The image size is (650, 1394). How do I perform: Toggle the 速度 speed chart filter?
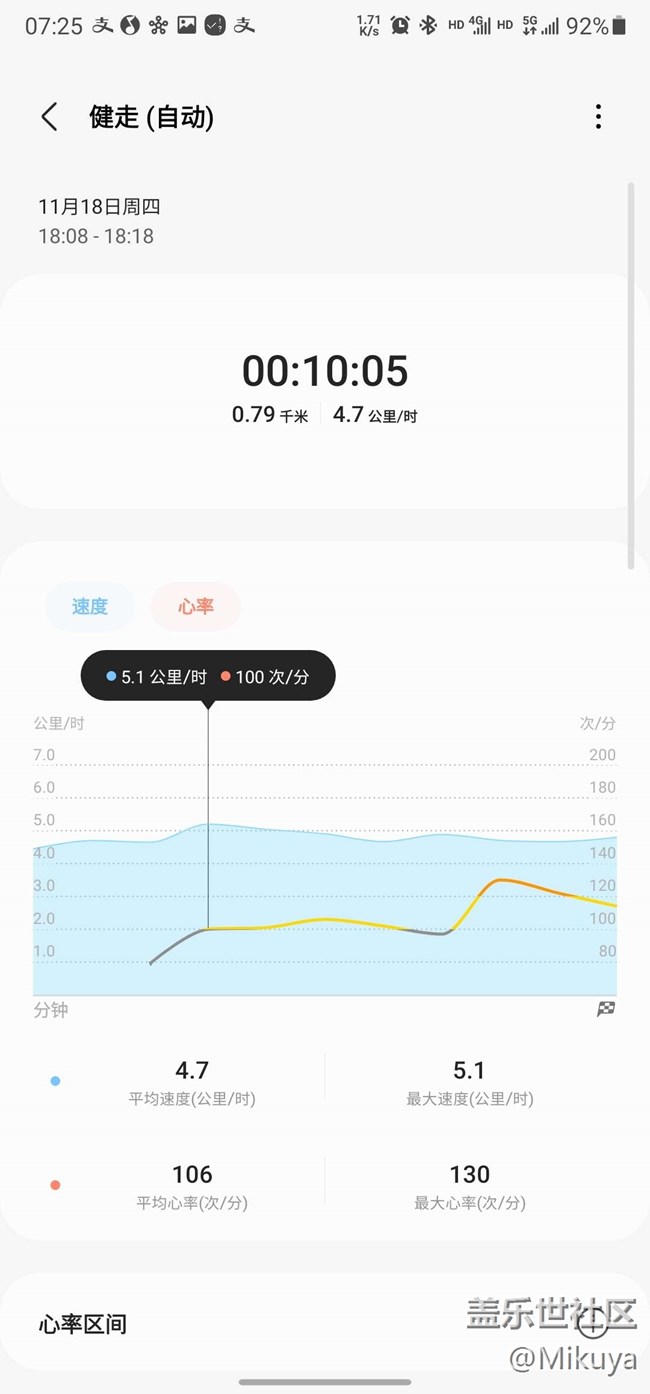89,606
